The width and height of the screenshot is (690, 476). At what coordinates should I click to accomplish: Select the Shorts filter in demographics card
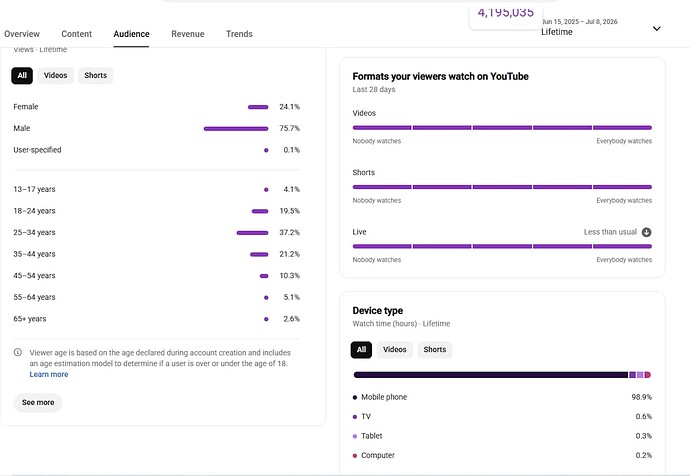pyautogui.click(x=95, y=76)
